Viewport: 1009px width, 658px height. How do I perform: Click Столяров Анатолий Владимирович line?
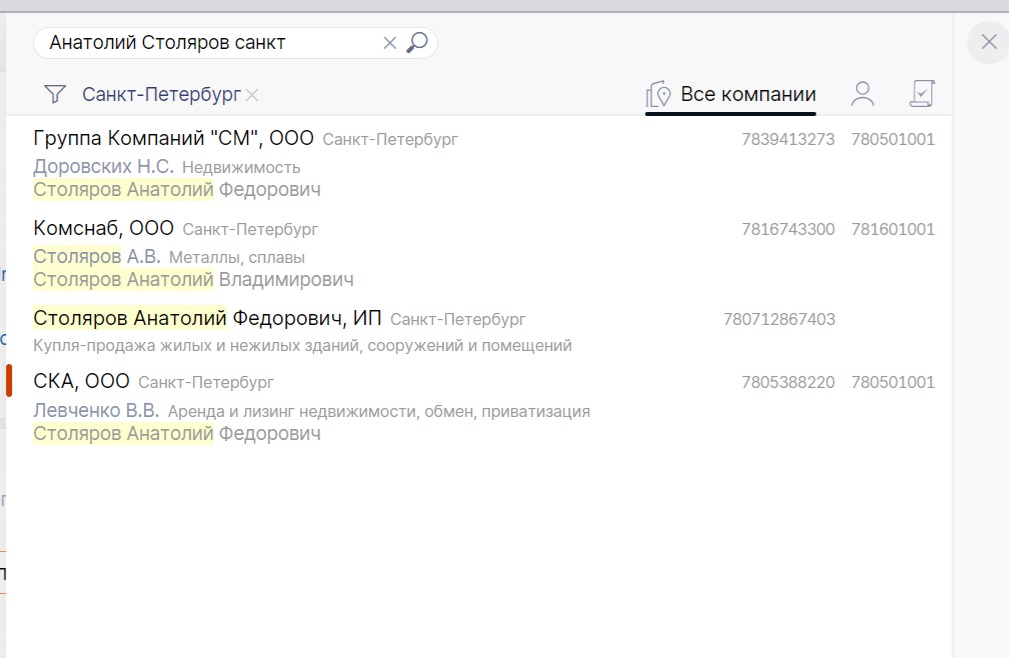point(193,280)
